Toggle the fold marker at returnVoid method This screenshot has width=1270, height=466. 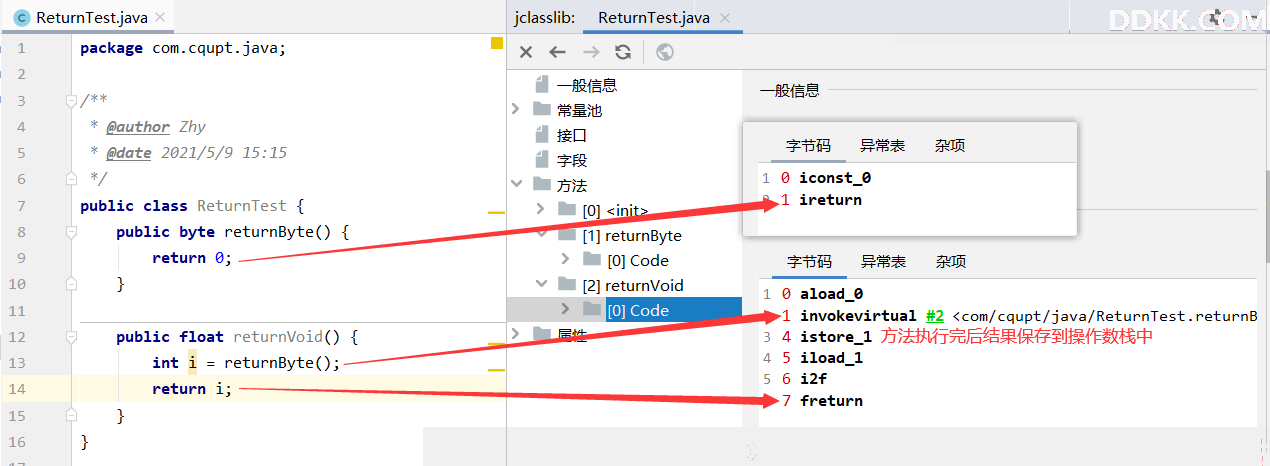[71, 337]
